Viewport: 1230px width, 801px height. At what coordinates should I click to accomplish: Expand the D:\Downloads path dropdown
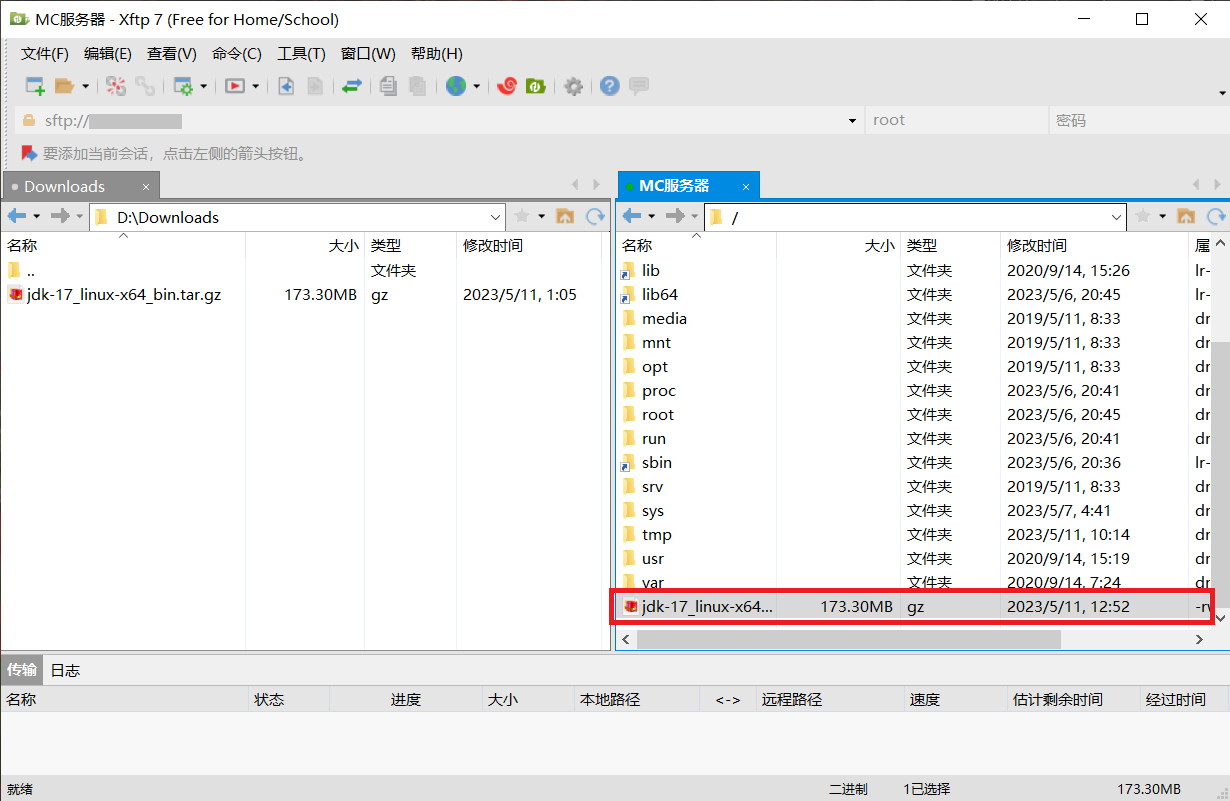tap(496, 217)
